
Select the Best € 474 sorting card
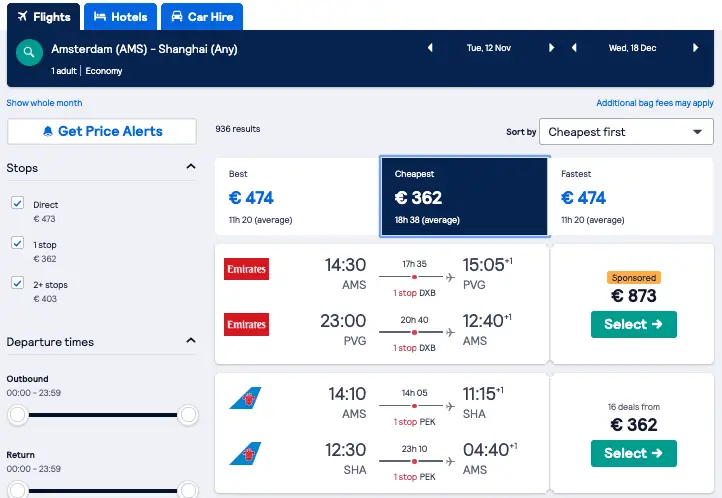point(297,197)
